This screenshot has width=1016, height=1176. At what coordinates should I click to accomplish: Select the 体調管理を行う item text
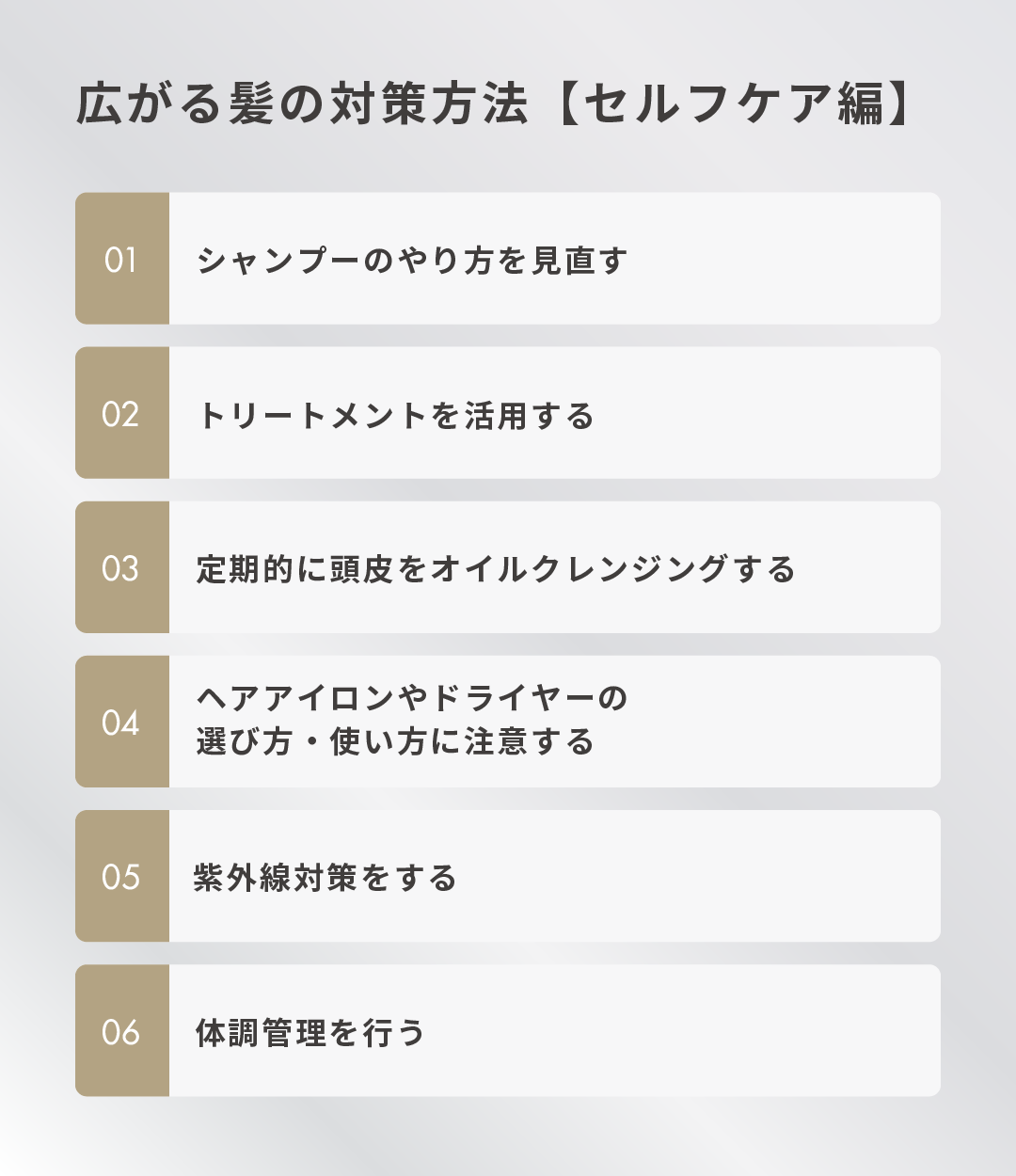pos(310,1032)
